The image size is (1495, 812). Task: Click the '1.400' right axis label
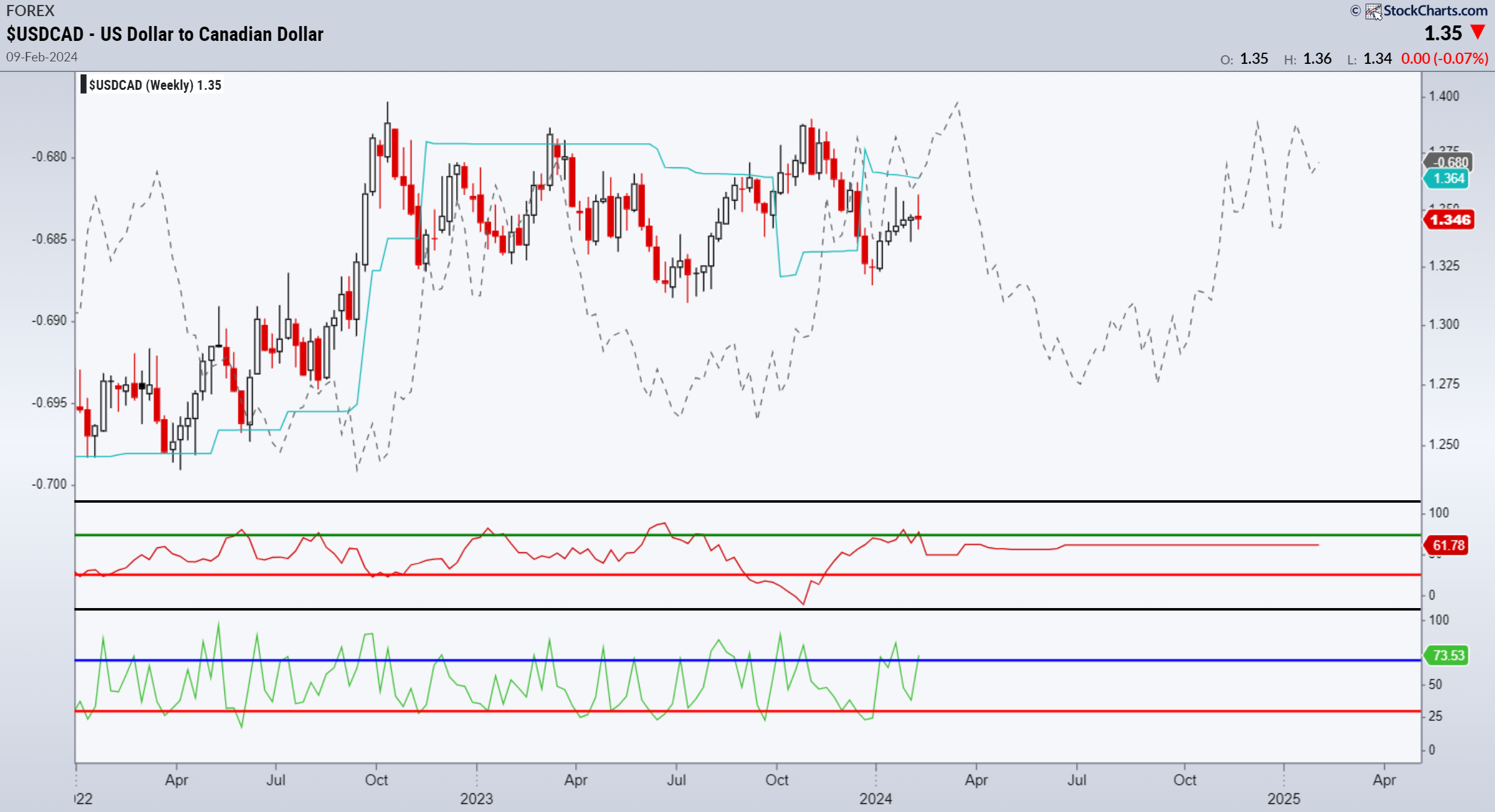coord(1444,96)
